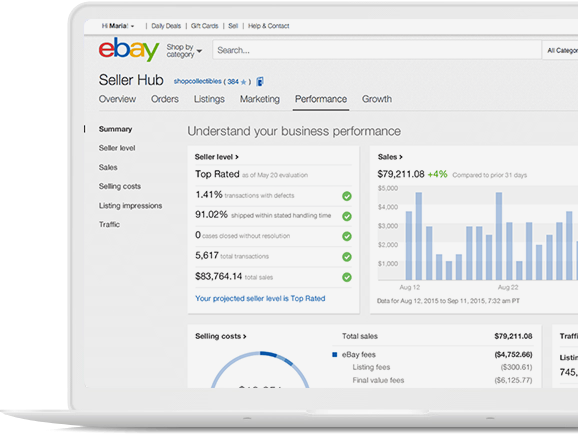This screenshot has height=435, width=578.
Task: Select Selling costs in the sidebar
Action: click(x=120, y=186)
